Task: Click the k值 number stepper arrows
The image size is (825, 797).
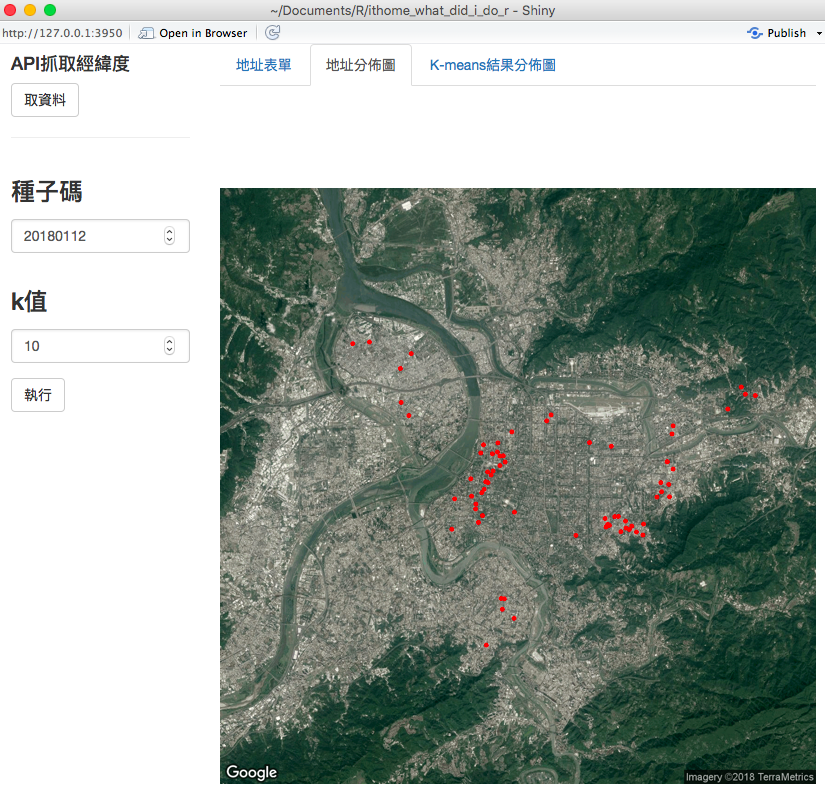Action: pyautogui.click(x=169, y=346)
